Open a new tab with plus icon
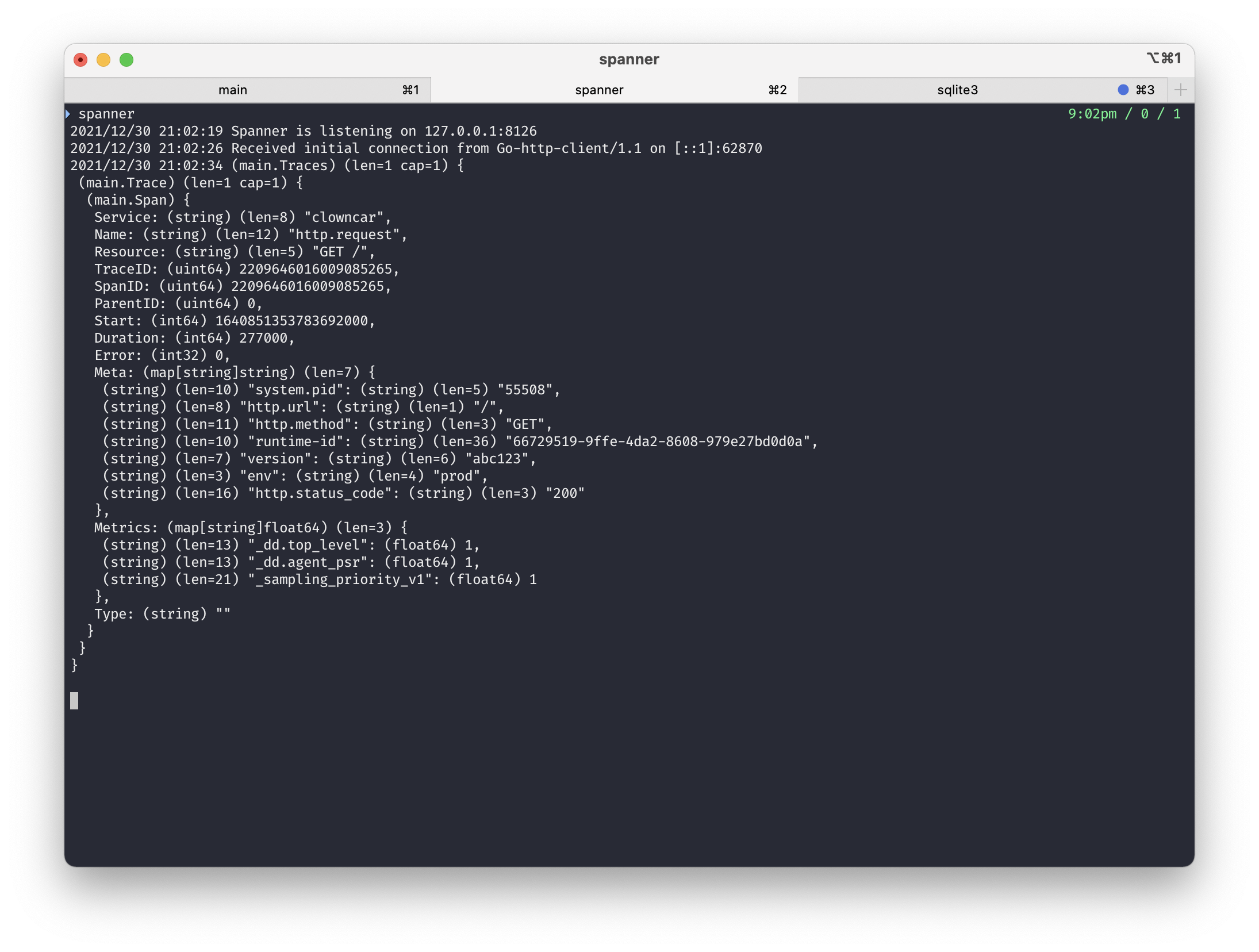Screen dimensions: 1259x952 [x=1180, y=90]
